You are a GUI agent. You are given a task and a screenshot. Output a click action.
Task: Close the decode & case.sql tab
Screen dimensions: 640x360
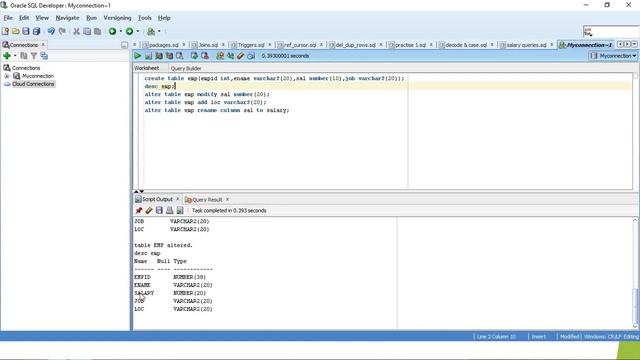coord(492,44)
